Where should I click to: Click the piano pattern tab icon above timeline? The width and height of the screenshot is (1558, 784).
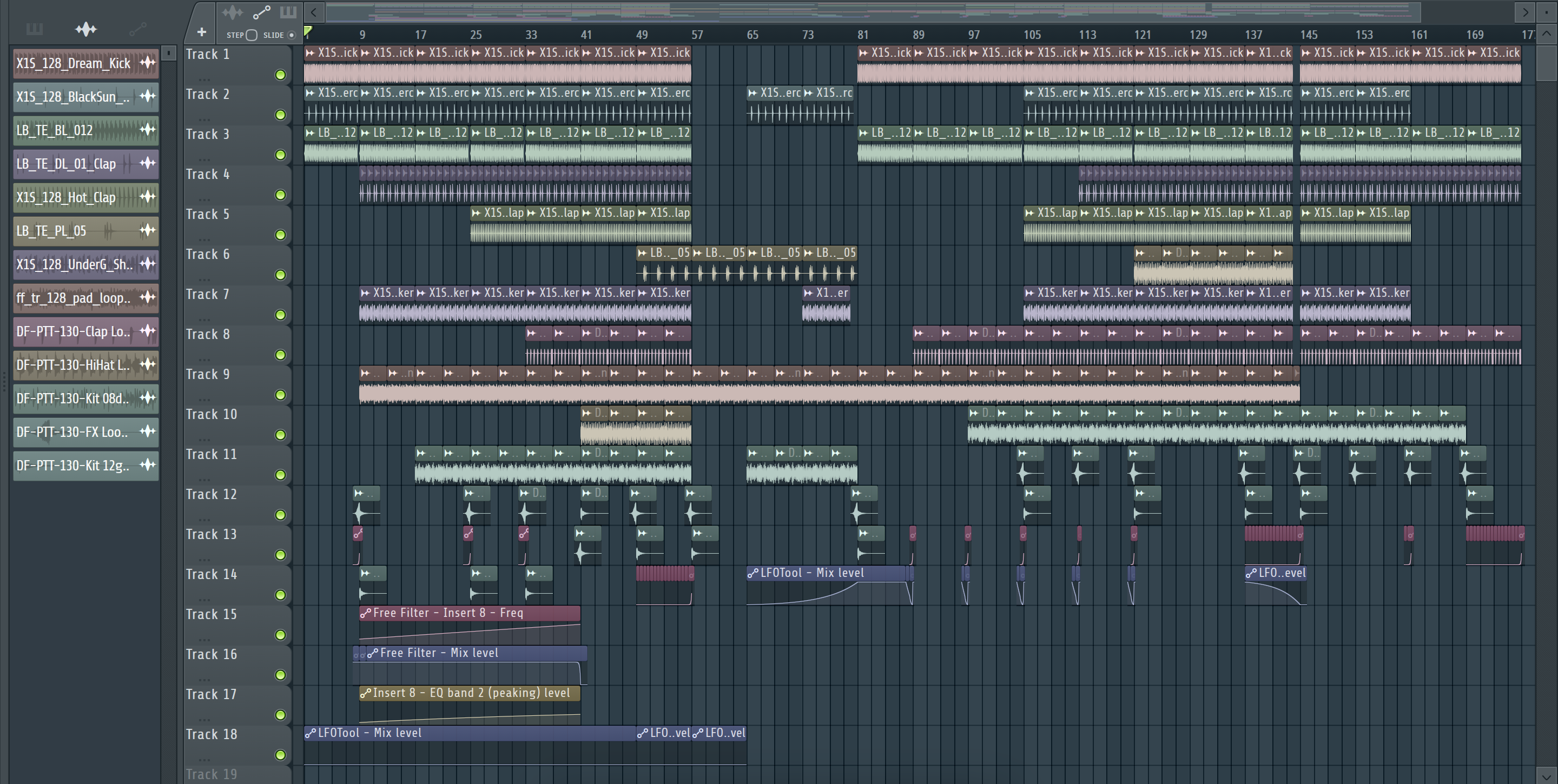[288, 12]
